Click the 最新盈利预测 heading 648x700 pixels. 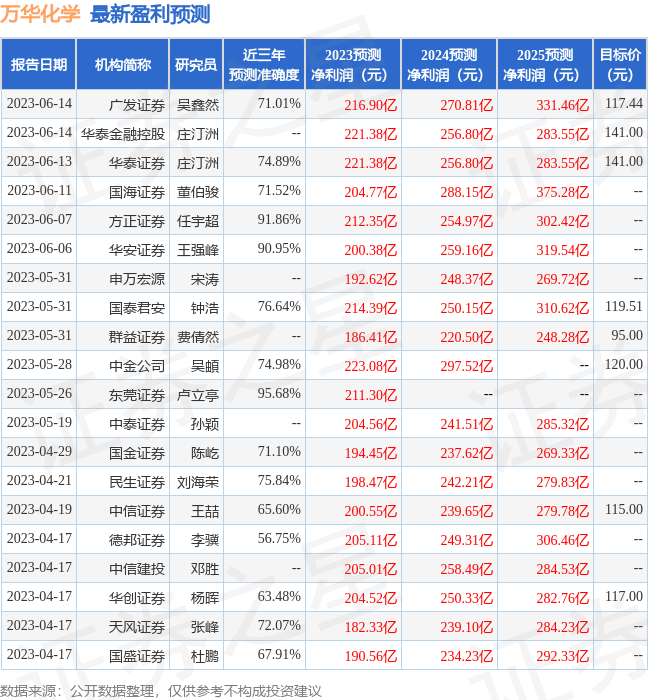[150, 14]
